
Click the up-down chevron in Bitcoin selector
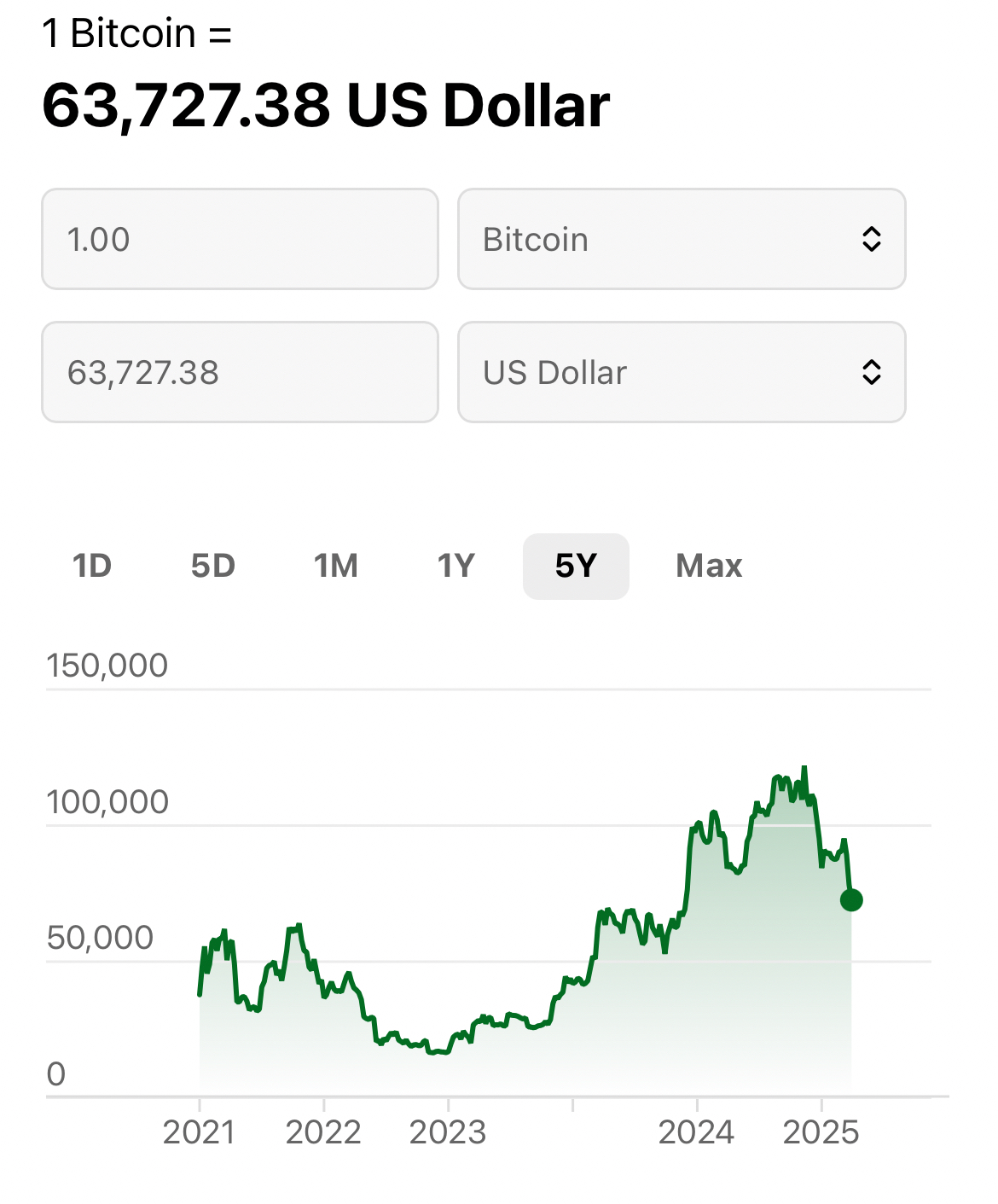(871, 239)
